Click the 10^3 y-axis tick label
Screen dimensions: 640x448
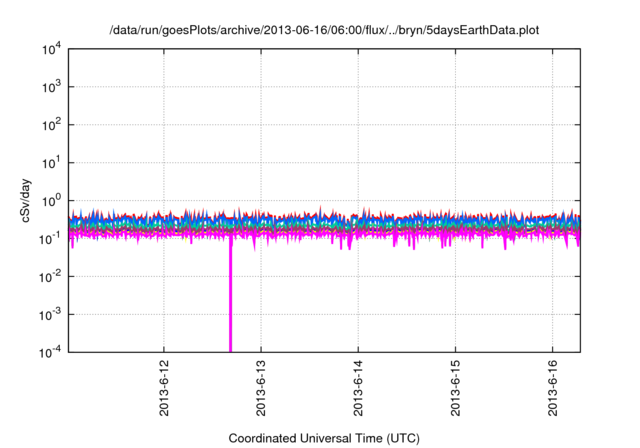[51, 87]
